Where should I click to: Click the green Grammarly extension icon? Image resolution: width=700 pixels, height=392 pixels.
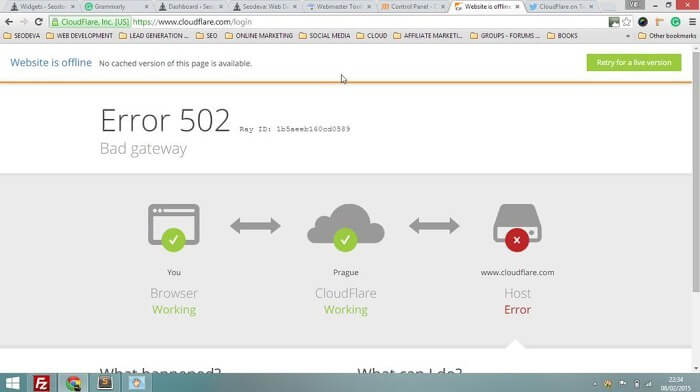coord(675,22)
